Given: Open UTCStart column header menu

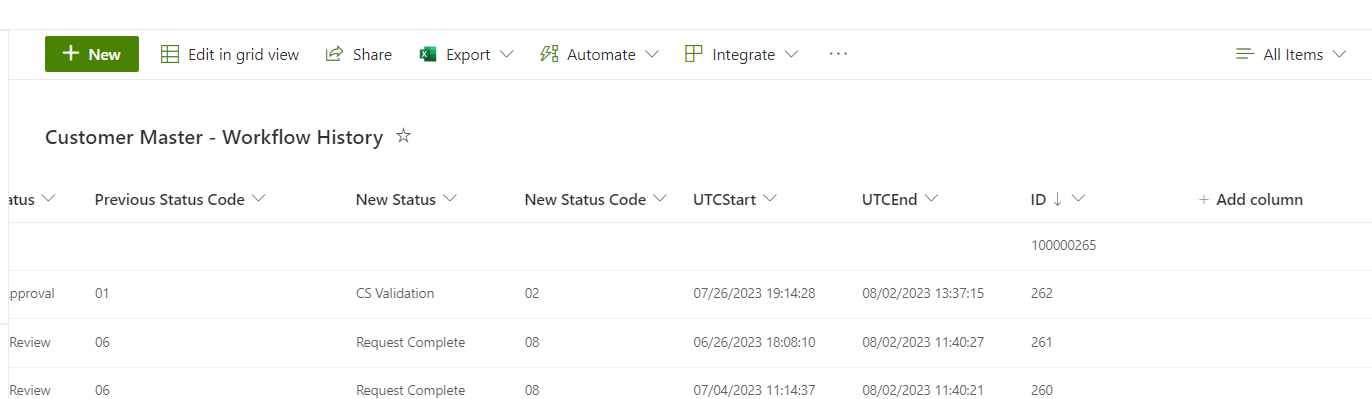Looking at the screenshot, I should click(x=735, y=199).
